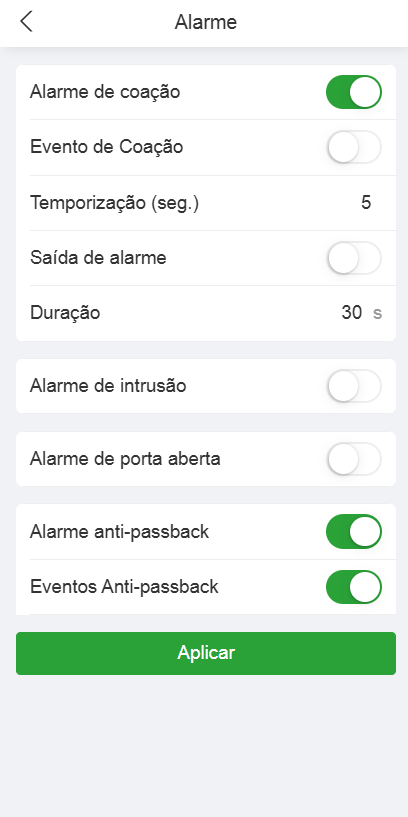Click the Eventos Anti-passback label text
408x817 pixels.
125,587
